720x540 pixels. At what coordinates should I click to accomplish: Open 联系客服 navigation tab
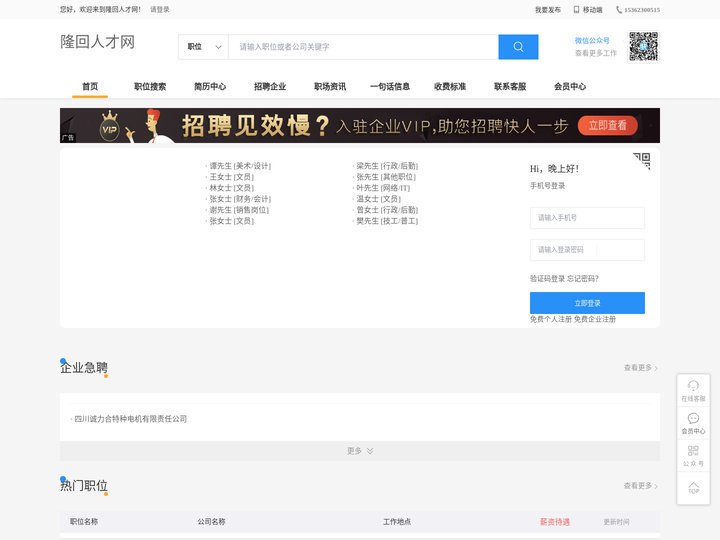point(510,86)
